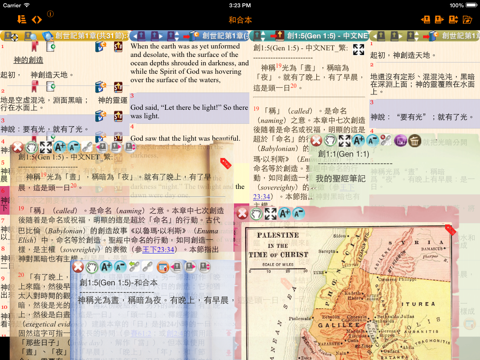Close the 創1:1 notes popup
This screenshot has height=360, width=480.
[316, 141]
